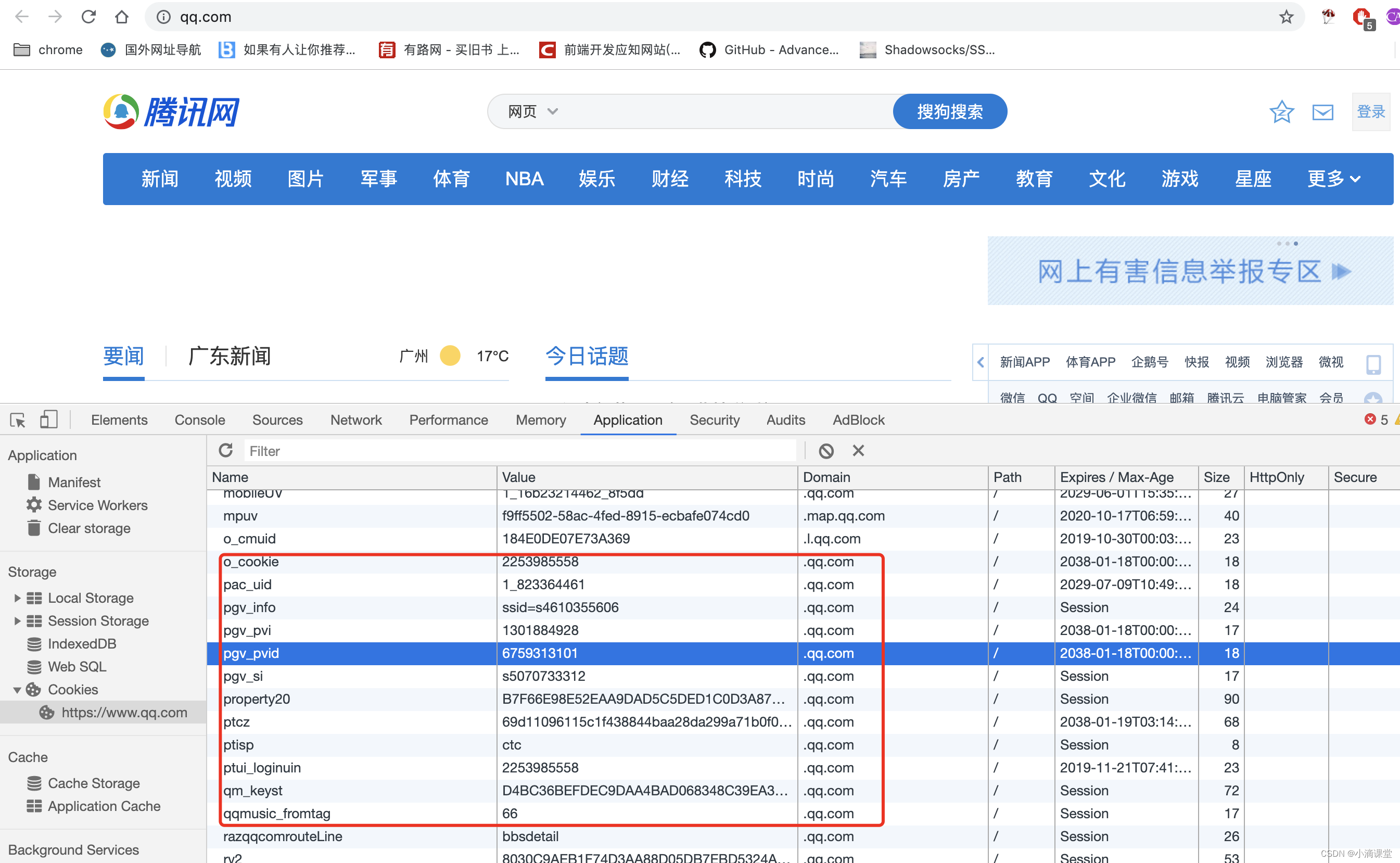Sort cookies by the Size column header

1221,477
